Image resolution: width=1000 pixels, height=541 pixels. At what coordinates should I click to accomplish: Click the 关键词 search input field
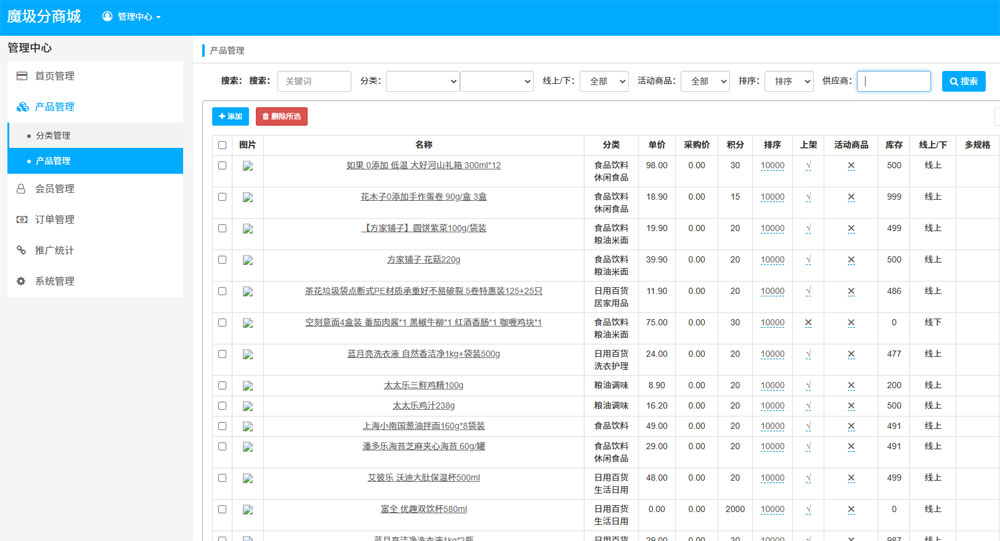pyautogui.click(x=314, y=81)
